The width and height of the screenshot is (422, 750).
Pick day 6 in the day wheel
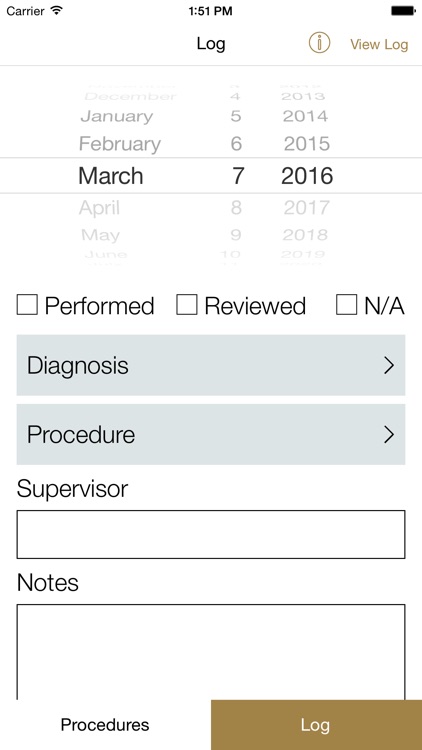pos(236,144)
